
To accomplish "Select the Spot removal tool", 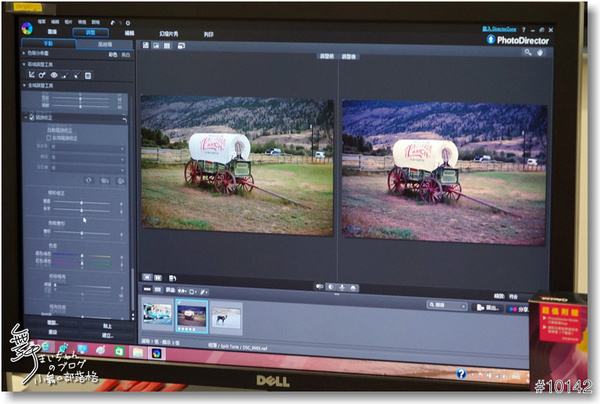I will point(42,75).
